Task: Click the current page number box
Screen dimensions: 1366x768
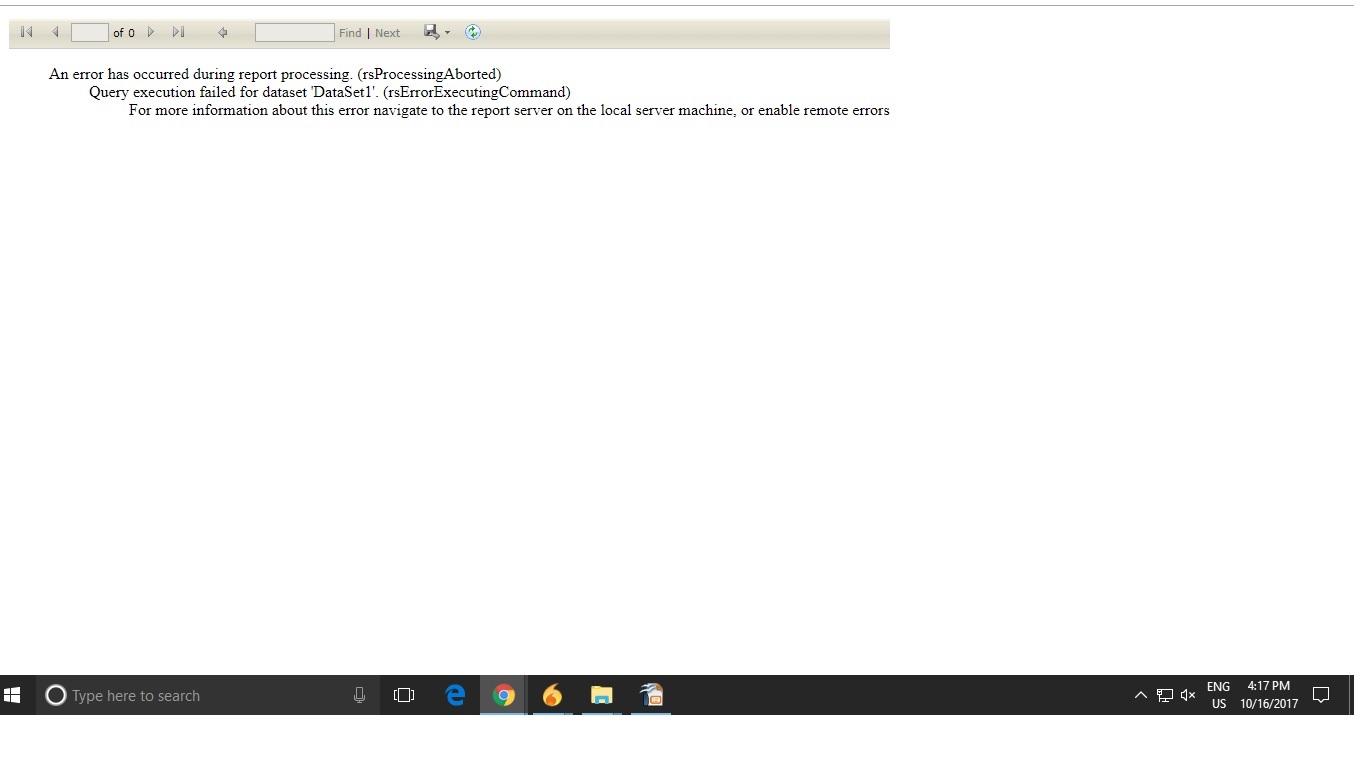Action: [89, 32]
